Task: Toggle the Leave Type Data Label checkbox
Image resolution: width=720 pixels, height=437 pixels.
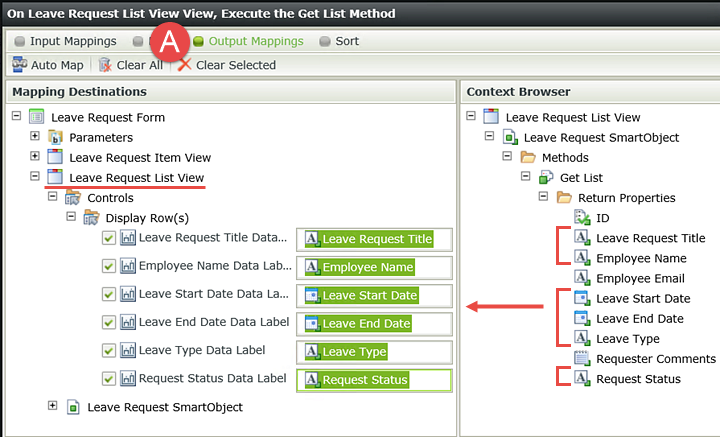Action: click(x=108, y=351)
